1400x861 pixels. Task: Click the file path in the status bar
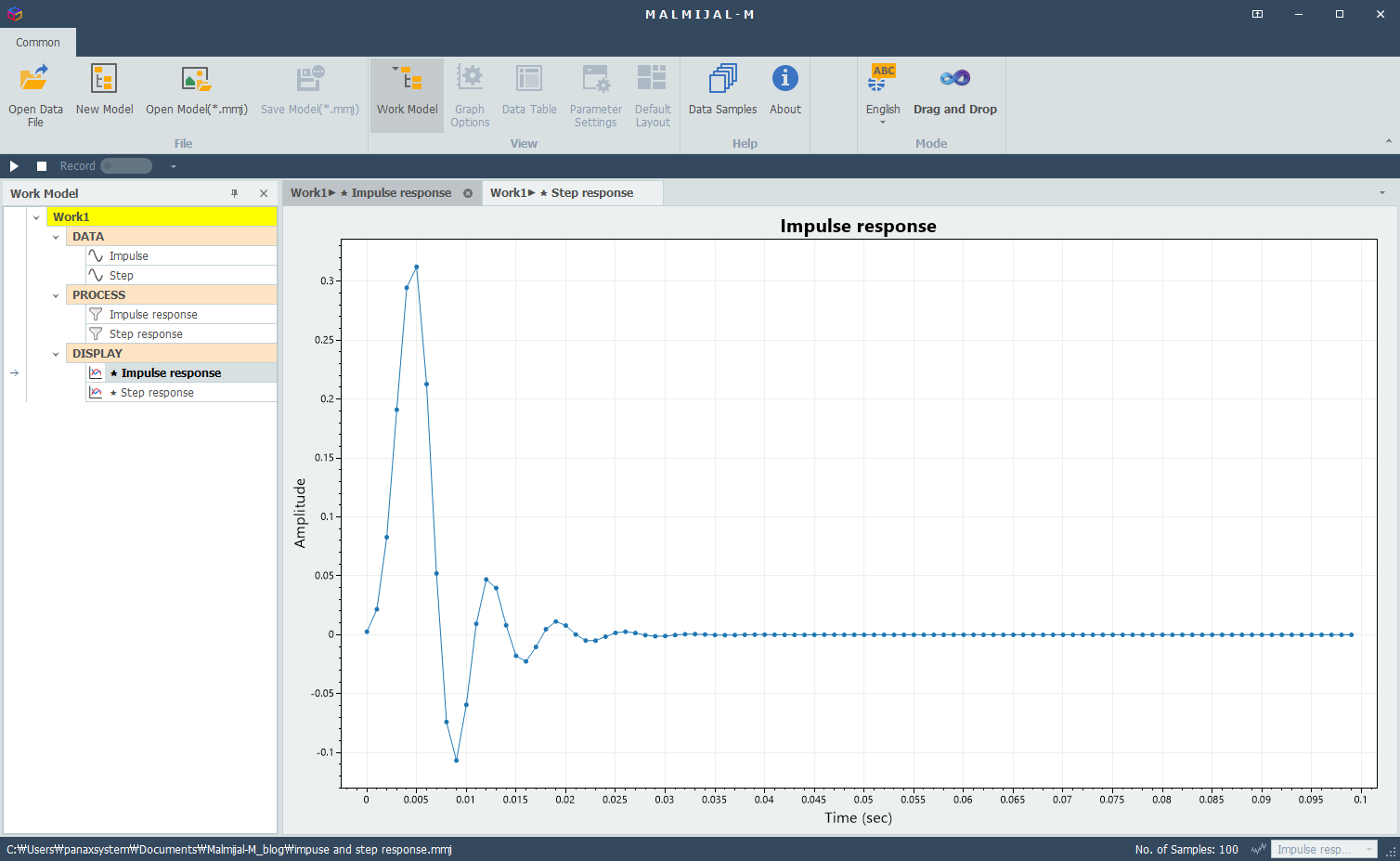coord(229,850)
